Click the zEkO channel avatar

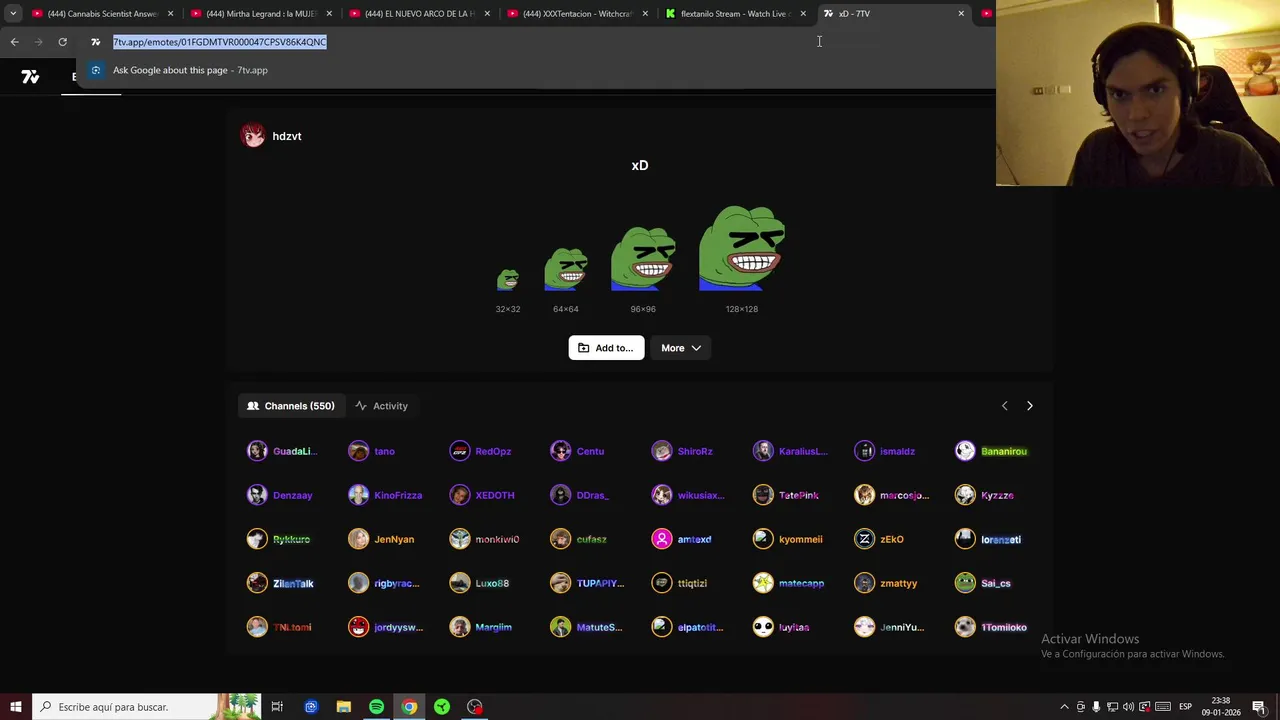point(865,539)
